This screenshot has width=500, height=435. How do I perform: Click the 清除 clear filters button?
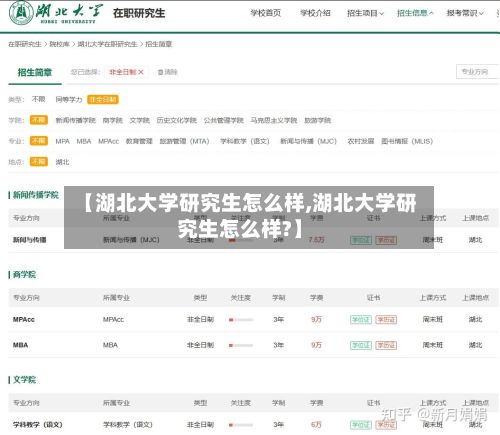(x=168, y=72)
